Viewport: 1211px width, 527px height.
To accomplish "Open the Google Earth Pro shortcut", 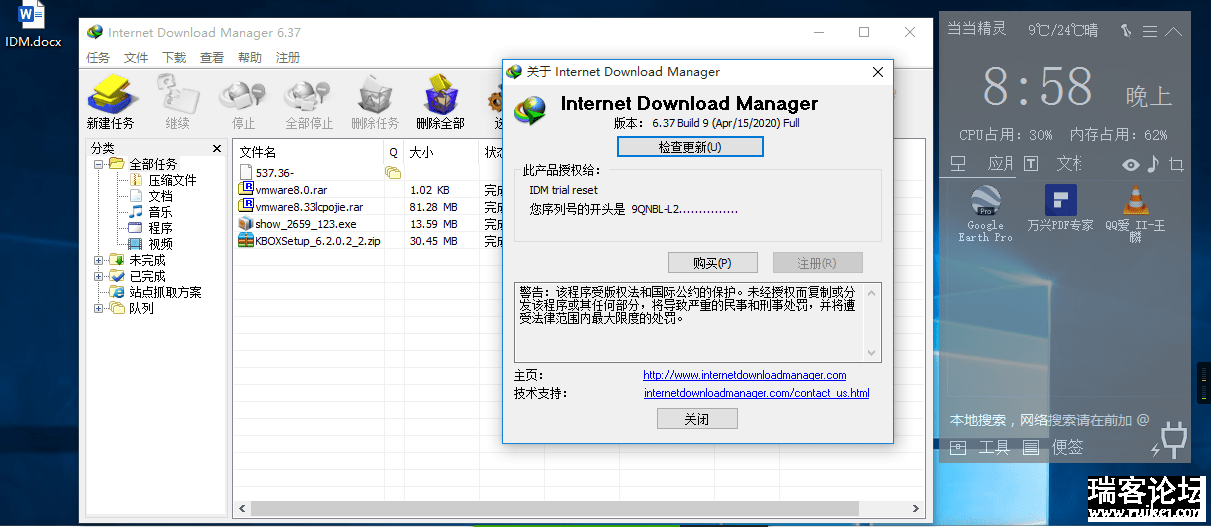I will [x=985, y=214].
